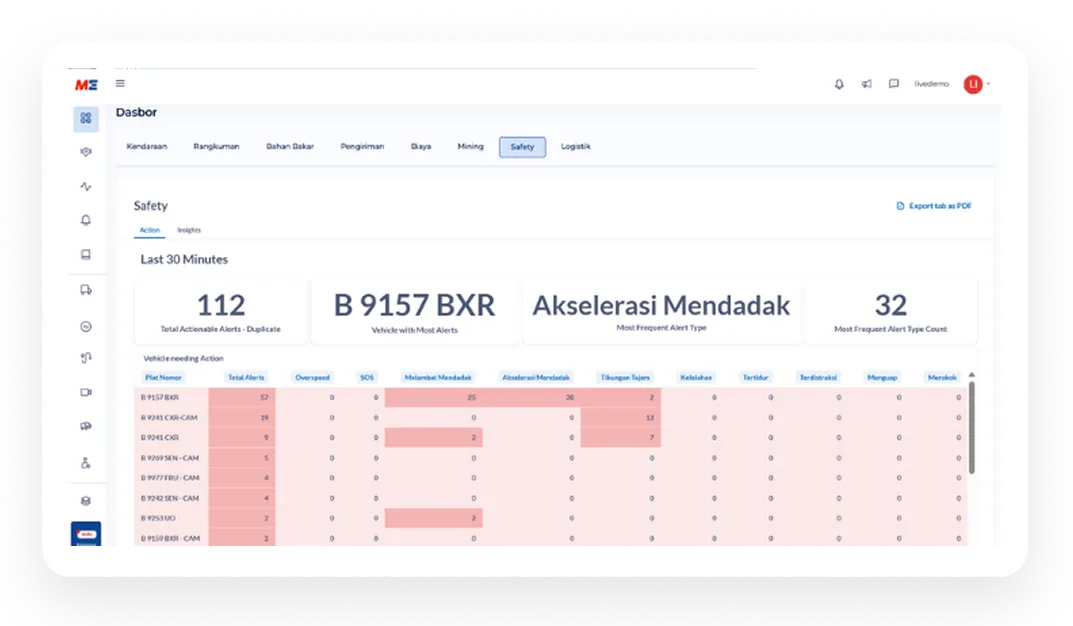The height and width of the screenshot is (626, 1073).
Task: Click the B 9157 BXR vehicle card
Action: click(414, 312)
